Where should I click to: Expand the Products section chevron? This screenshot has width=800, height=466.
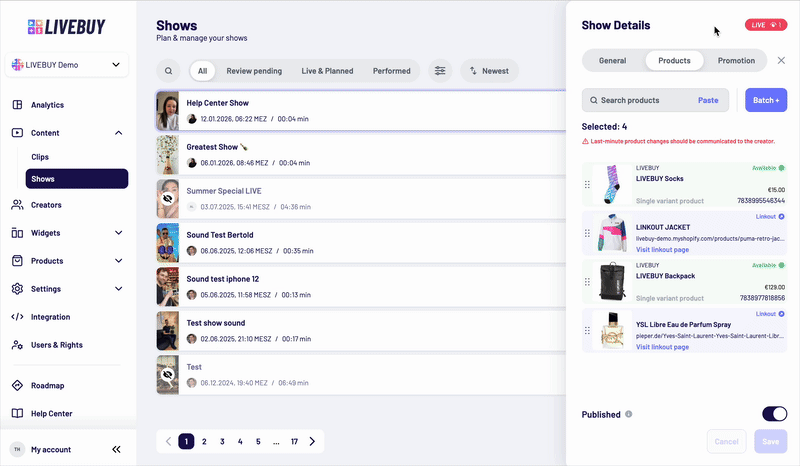coord(118,261)
